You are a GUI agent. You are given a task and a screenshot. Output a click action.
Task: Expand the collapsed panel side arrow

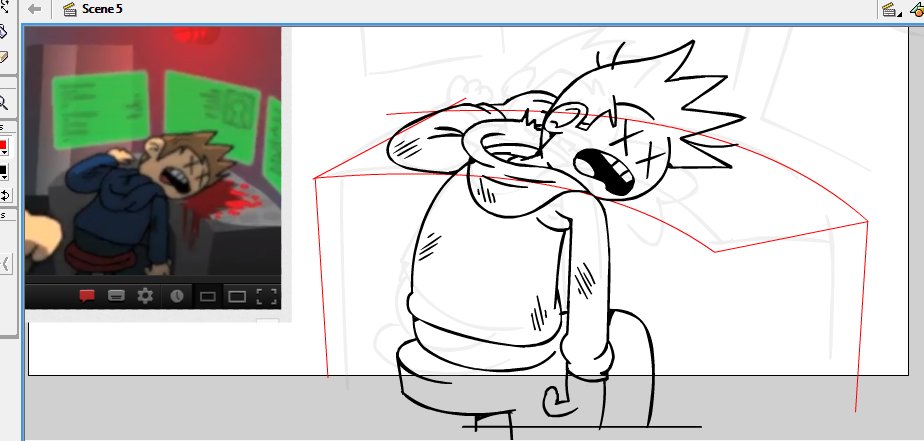(5, 264)
